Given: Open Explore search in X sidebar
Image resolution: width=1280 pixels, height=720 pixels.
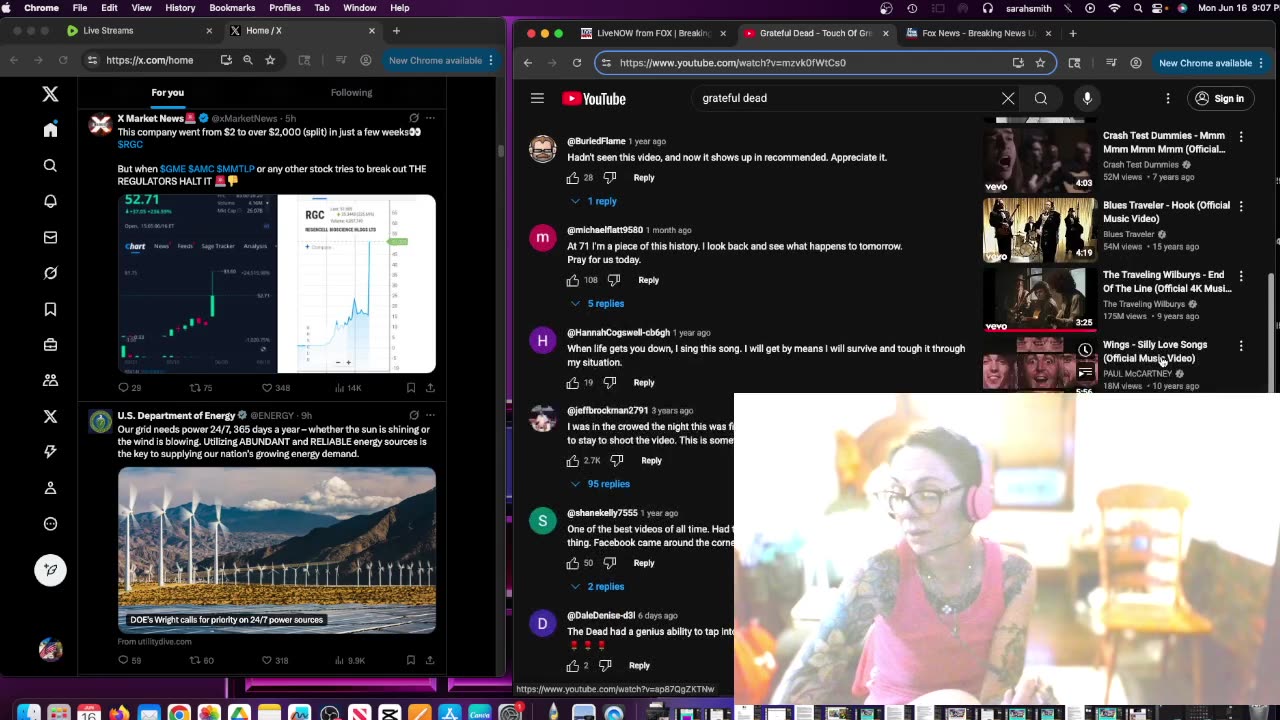Looking at the screenshot, I should coord(50,166).
